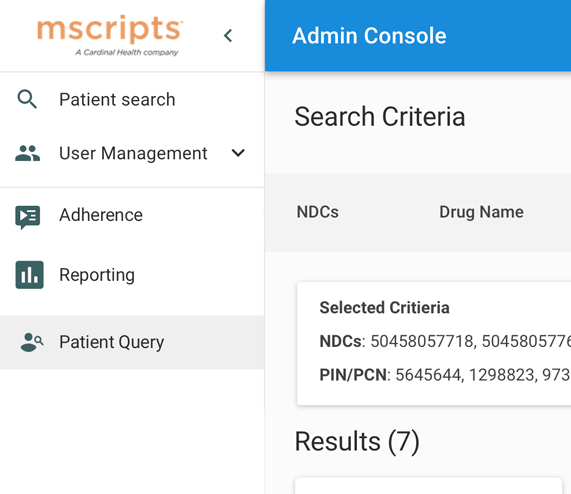Click the Admin Console header title
This screenshot has width=571, height=494.
[x=369, y=36]
